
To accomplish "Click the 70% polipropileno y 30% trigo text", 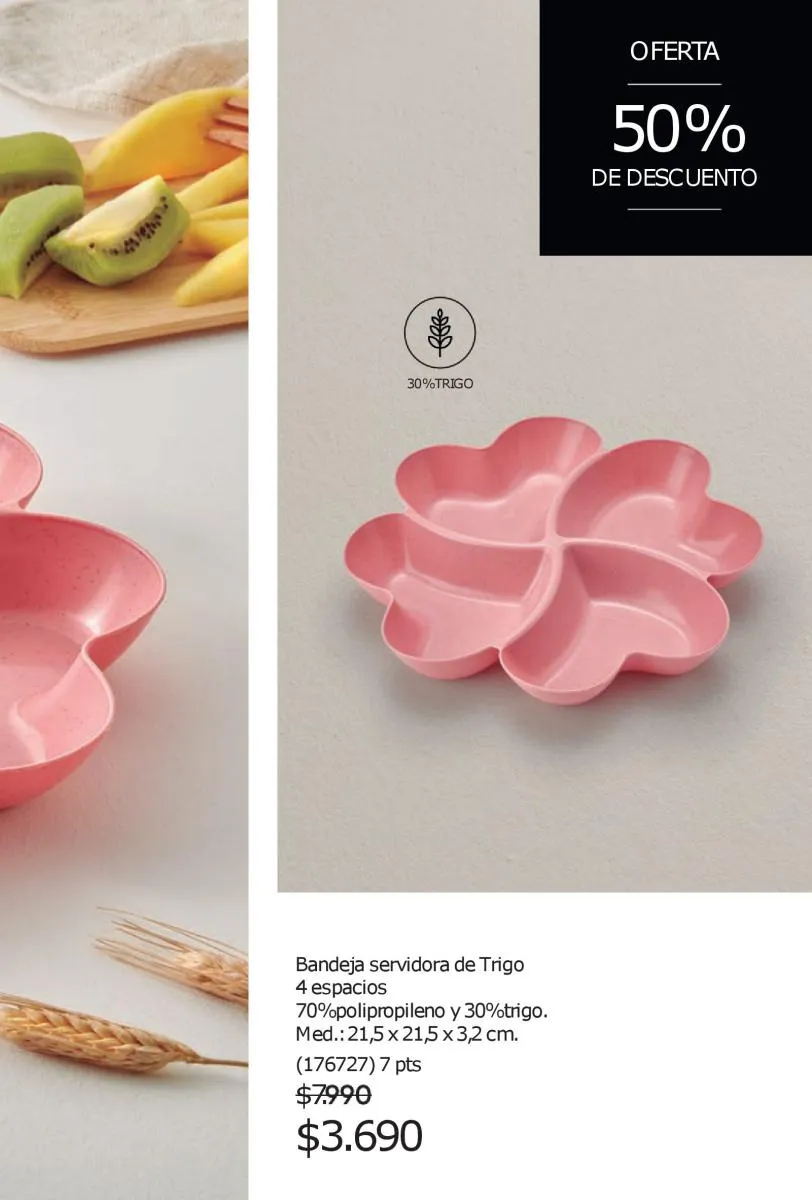I will pyautogui.click(x=421, y=1011).
